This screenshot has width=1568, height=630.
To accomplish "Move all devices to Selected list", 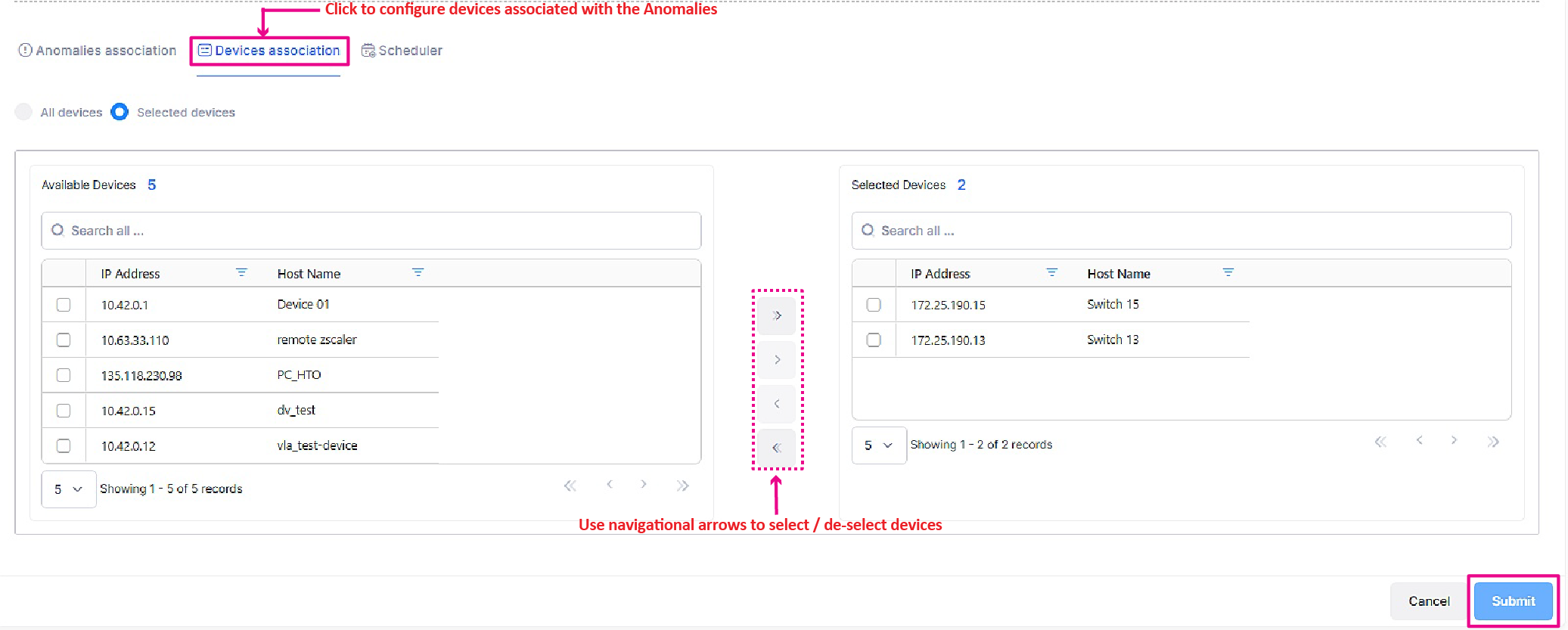I will pyautogui.click(x=777, y=315).
